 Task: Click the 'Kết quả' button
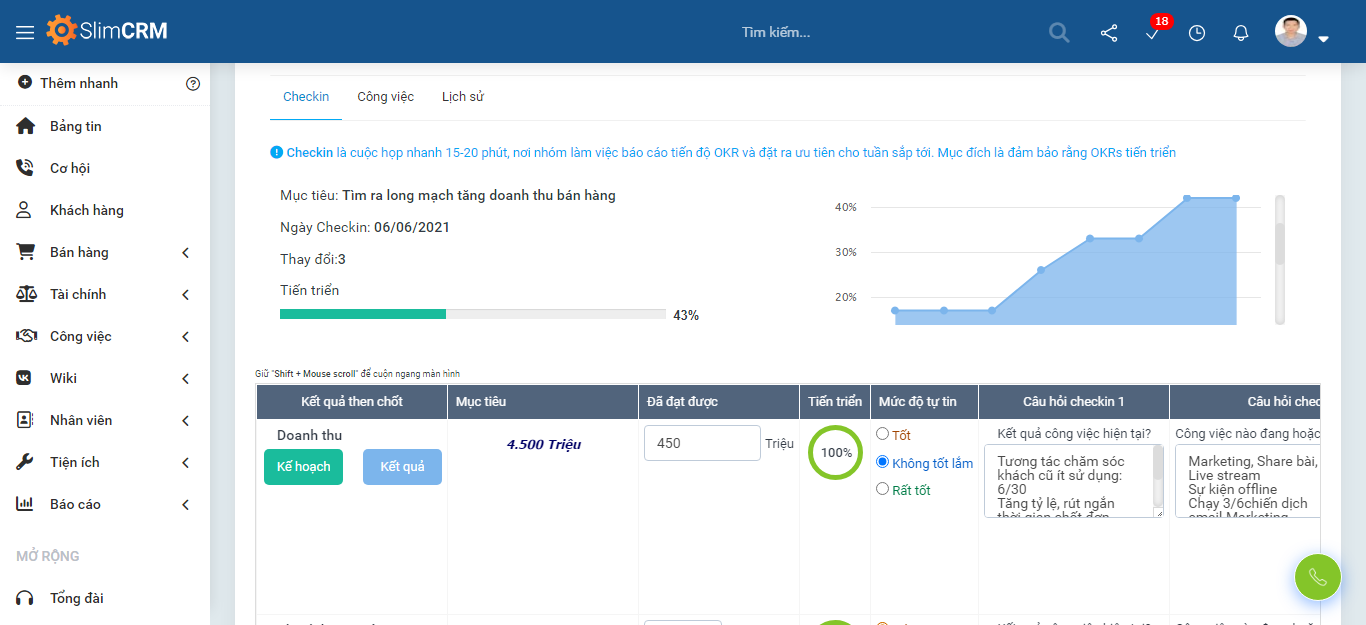(x=402, y=467)
